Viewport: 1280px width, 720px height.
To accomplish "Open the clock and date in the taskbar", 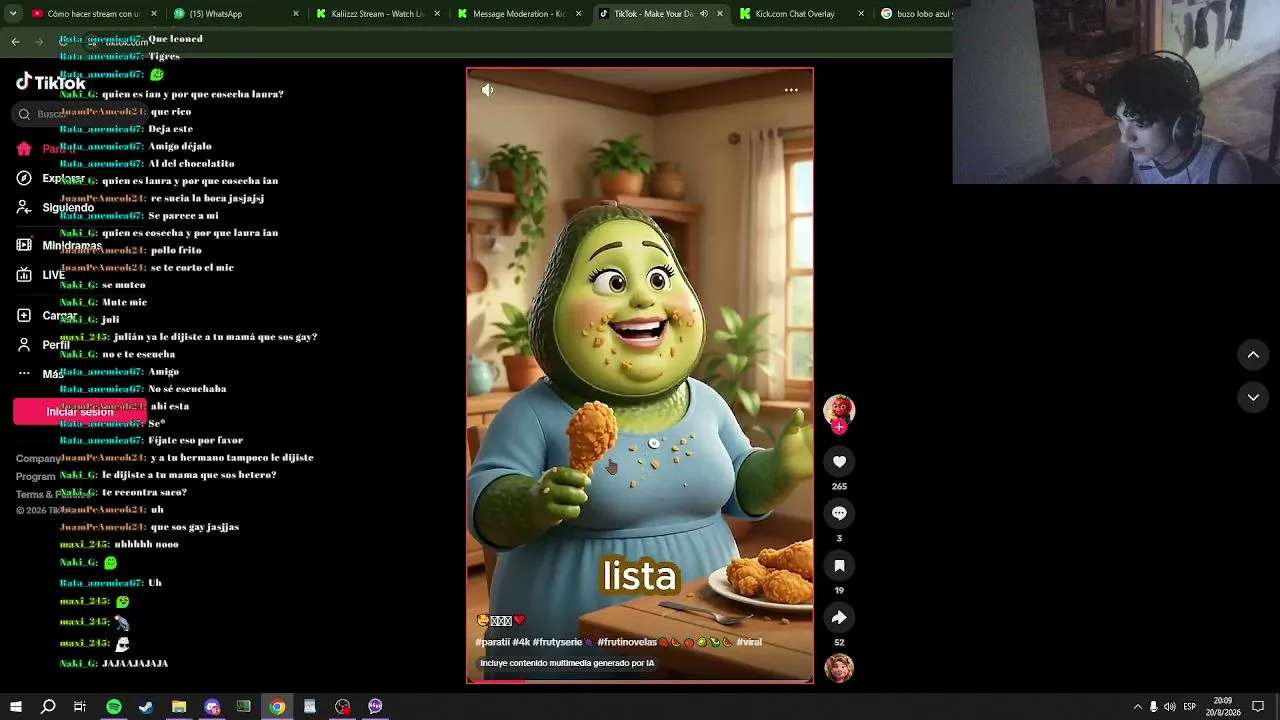I will click(x=1222, y=707).
